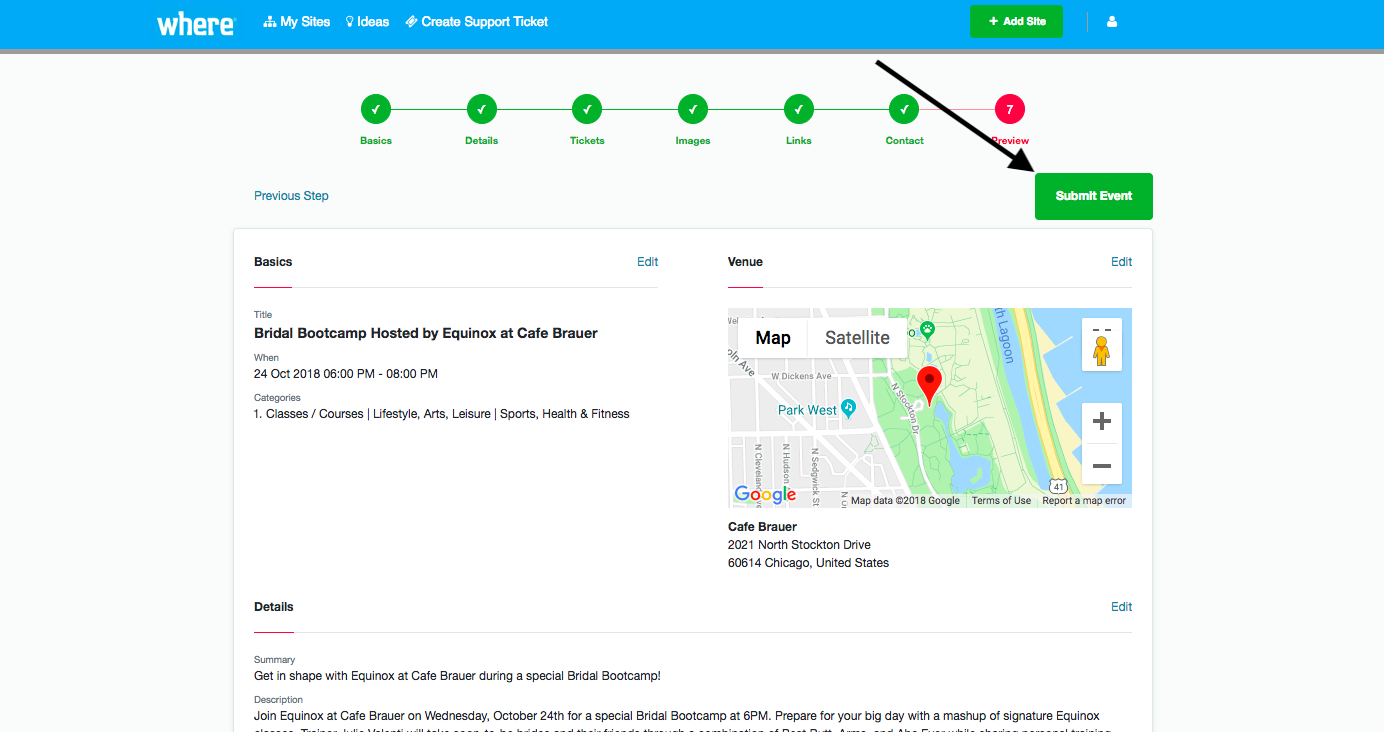Open the user account icon menu

pos(1112,21)
